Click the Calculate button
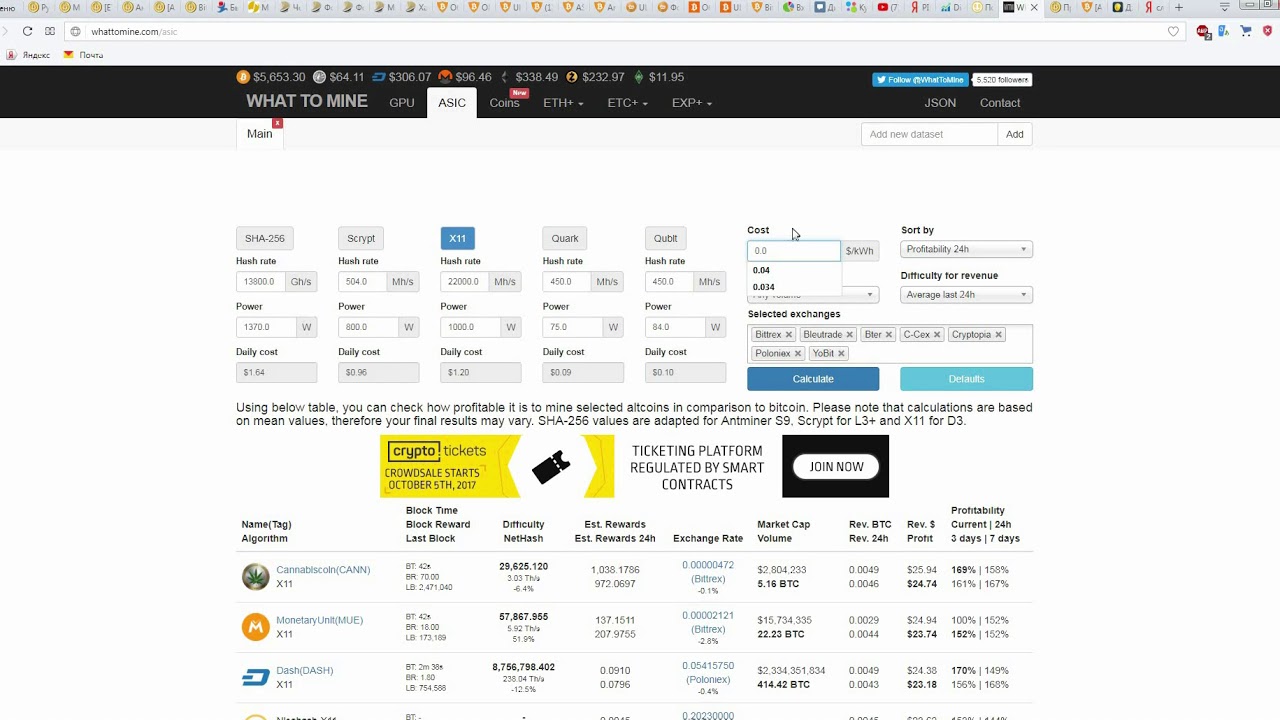This screenshot has height=720, width=1280. click(x=813, y=379)
